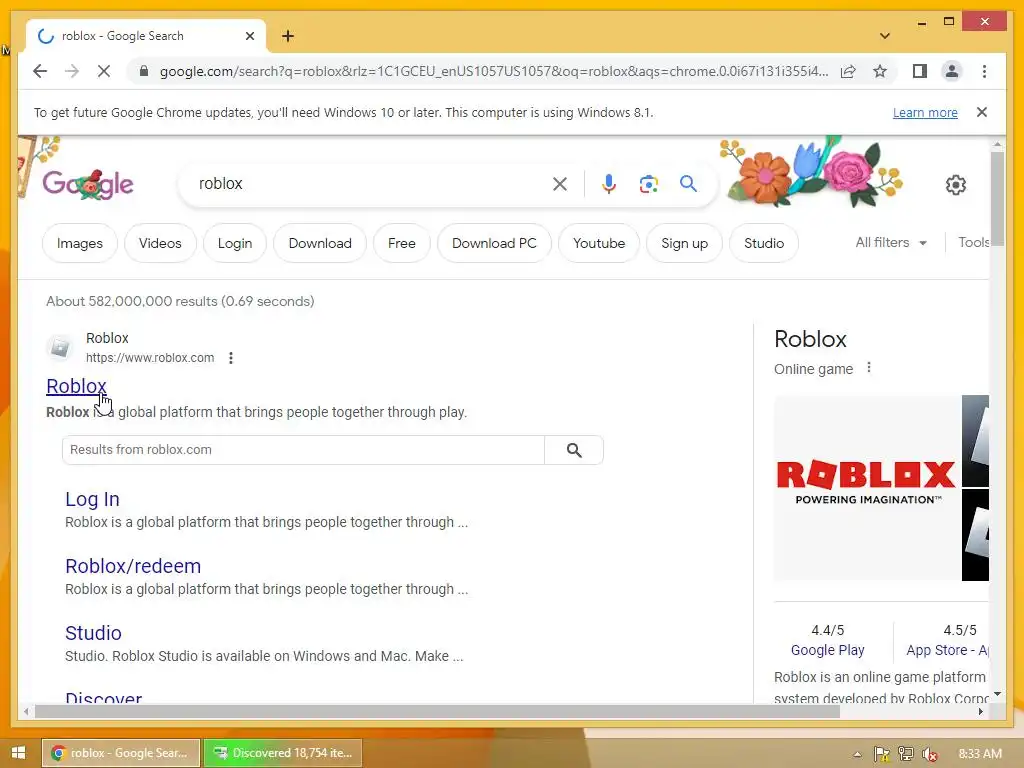This screenshot has width=1024, height=768.
Task: Filter results by Videos
Action: [x=160, y=243]
